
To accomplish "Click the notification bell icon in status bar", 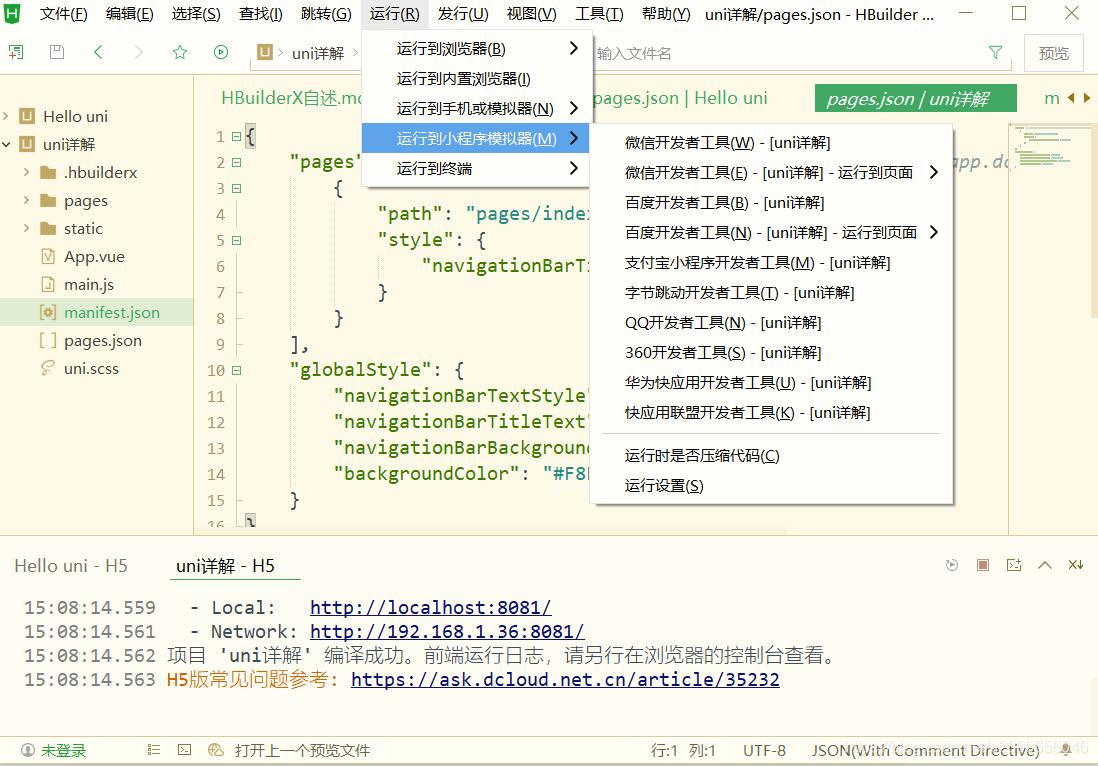I will click(1066, 750).
